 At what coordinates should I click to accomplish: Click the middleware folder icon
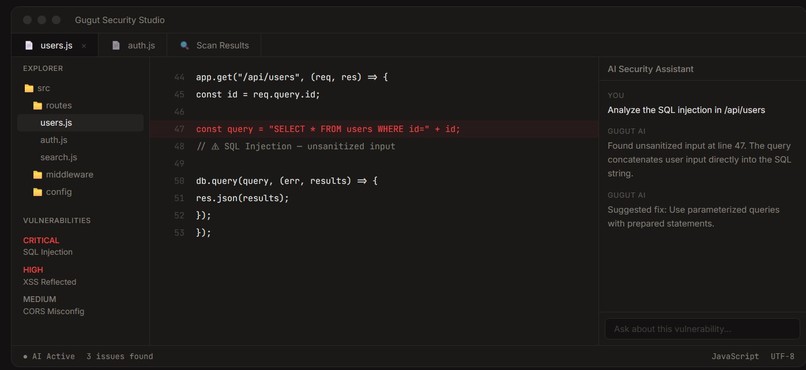point(38,175)
